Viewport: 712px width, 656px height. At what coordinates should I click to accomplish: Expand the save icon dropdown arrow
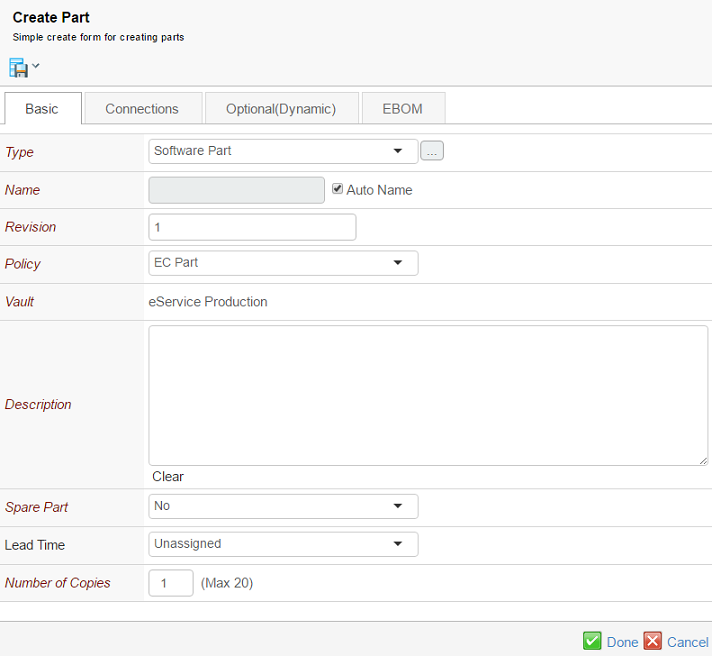[36, 67]
